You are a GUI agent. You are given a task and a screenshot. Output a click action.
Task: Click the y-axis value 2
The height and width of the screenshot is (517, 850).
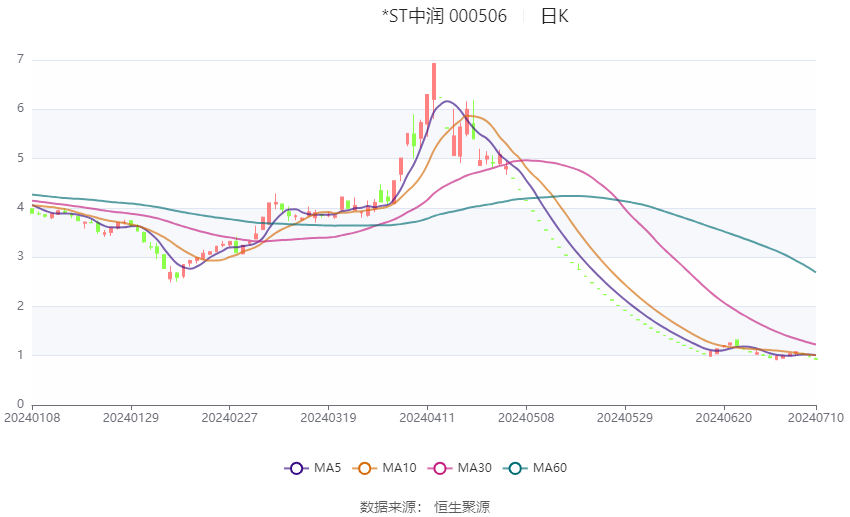click(x=21, y=306)
